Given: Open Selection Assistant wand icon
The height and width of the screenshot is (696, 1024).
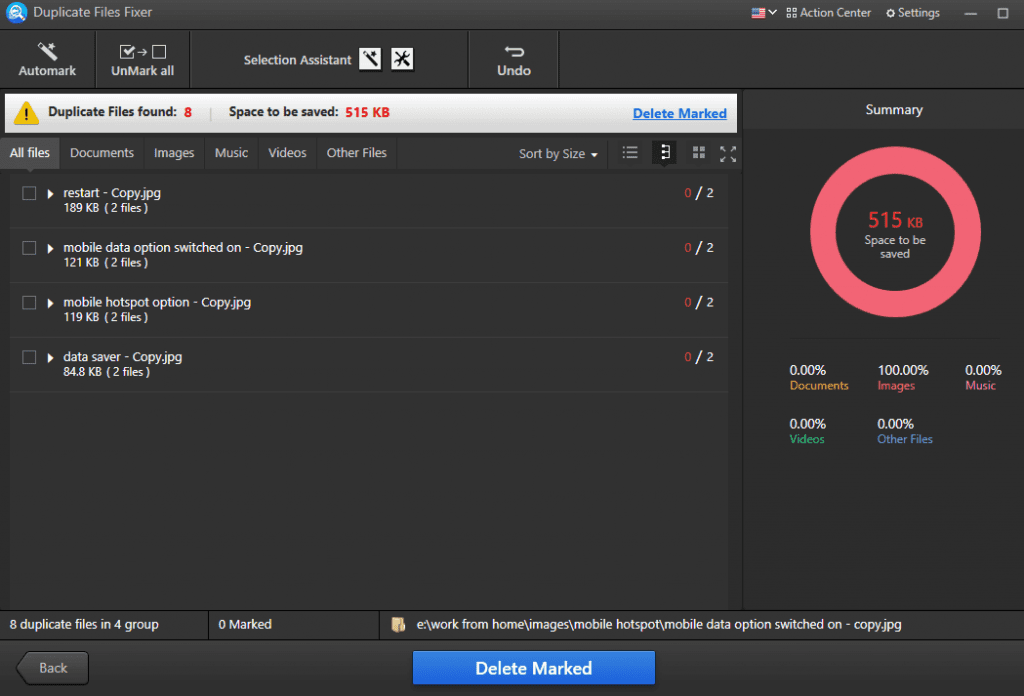Looking at the screenshot, I should pos(370,59).
